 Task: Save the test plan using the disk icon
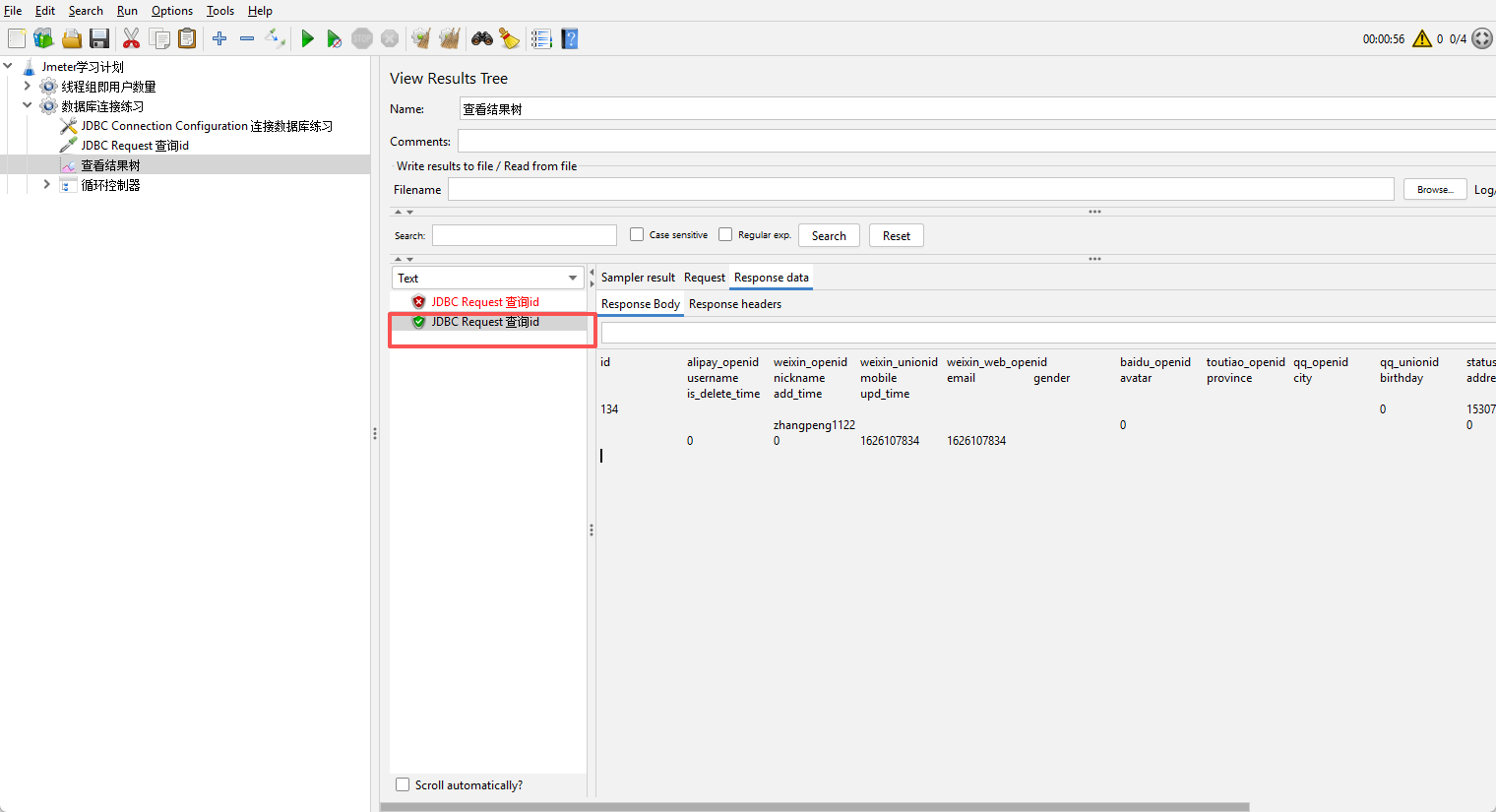click(x=99, y=38)
